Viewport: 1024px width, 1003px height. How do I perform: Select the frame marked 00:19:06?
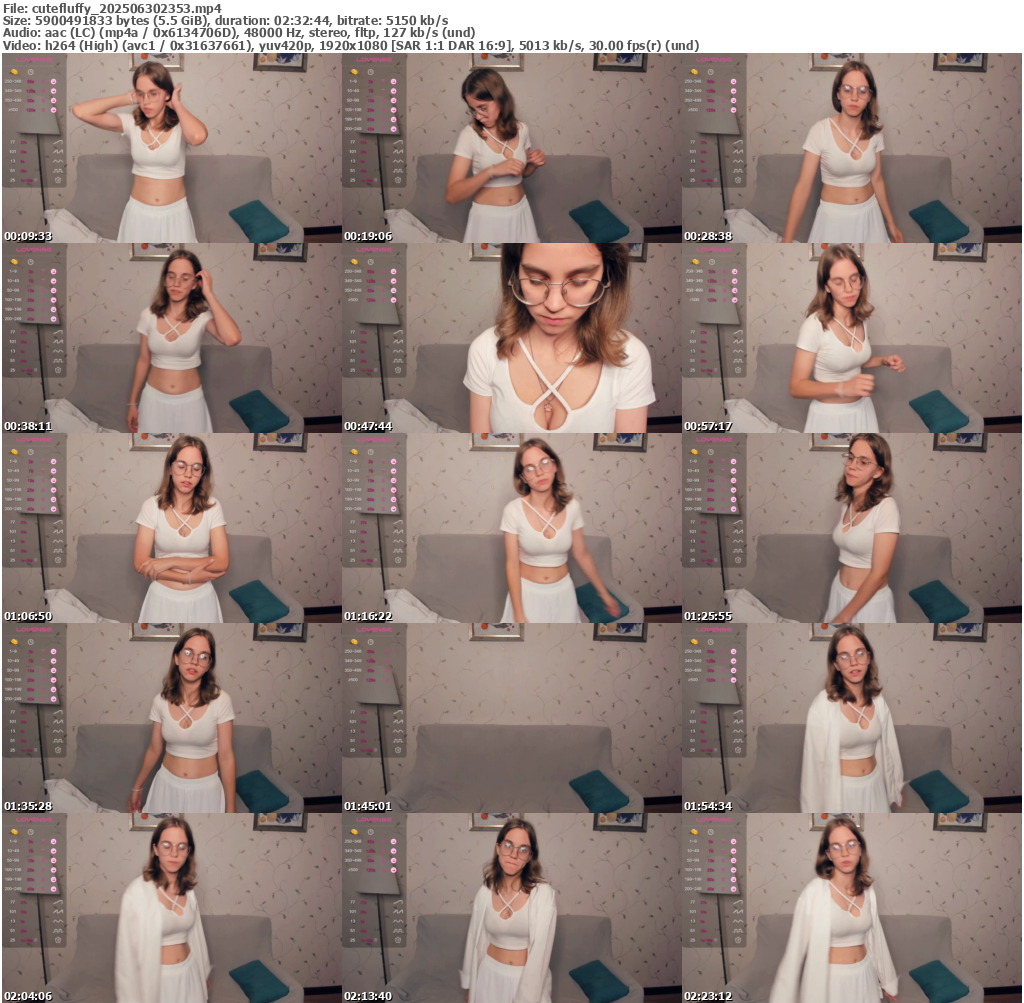(x=511, y=148)
